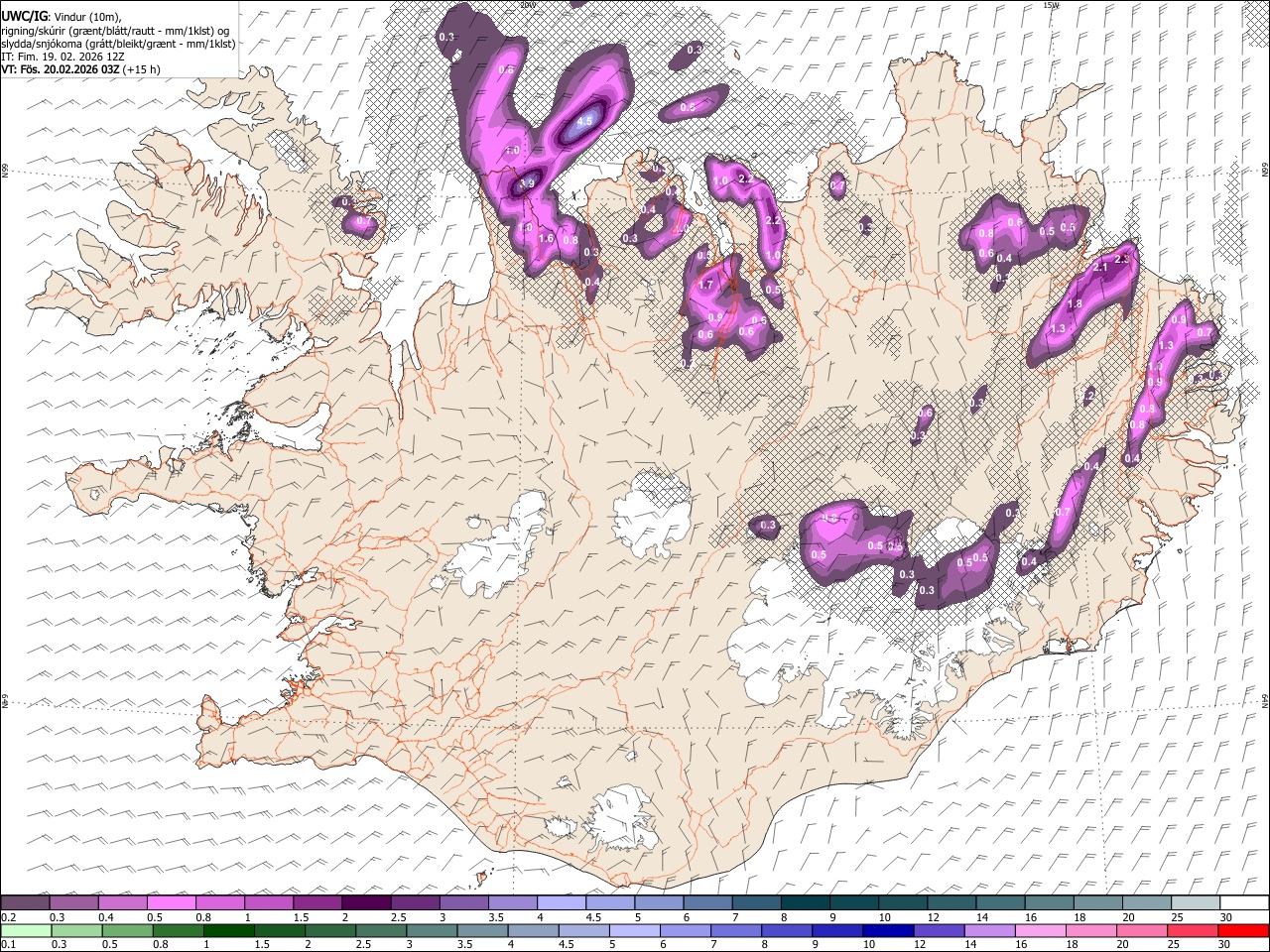Click upper legend lavender swatch between 3.5 and 4
Image resolution: width=1270 pixels, height=952 pixels.
pos(512,902)
